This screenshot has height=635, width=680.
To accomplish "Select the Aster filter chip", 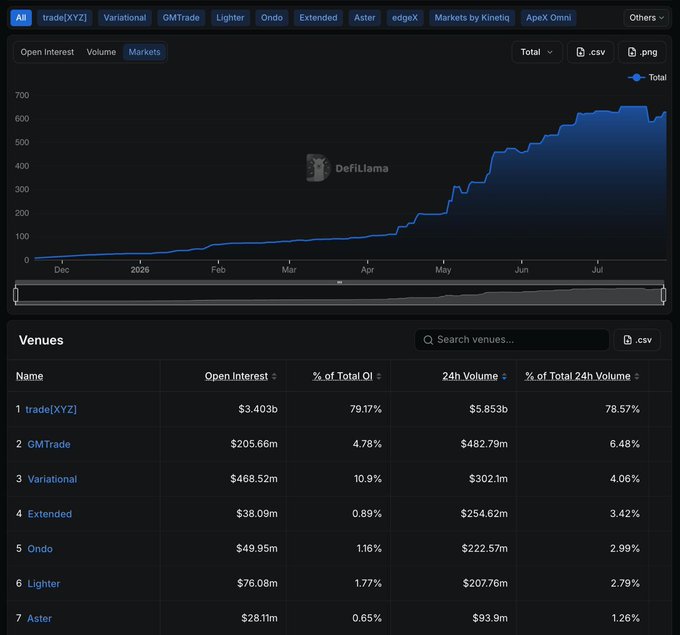I will tap(364, 18).
